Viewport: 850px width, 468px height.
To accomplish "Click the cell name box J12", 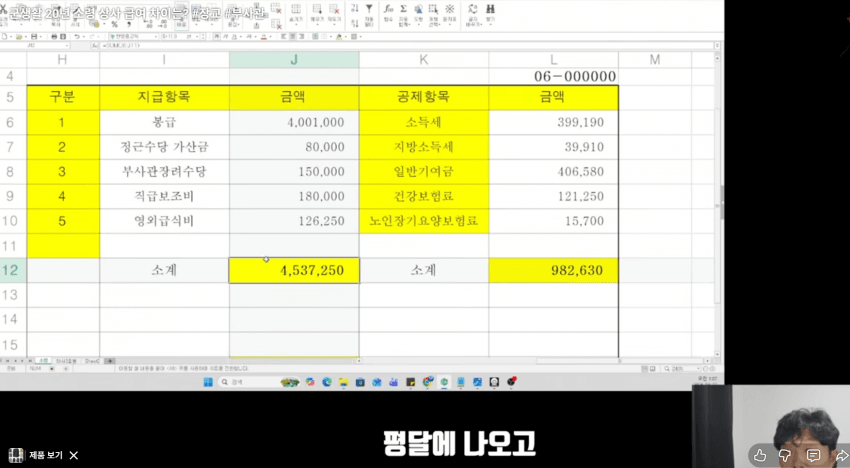I will 34,46.
